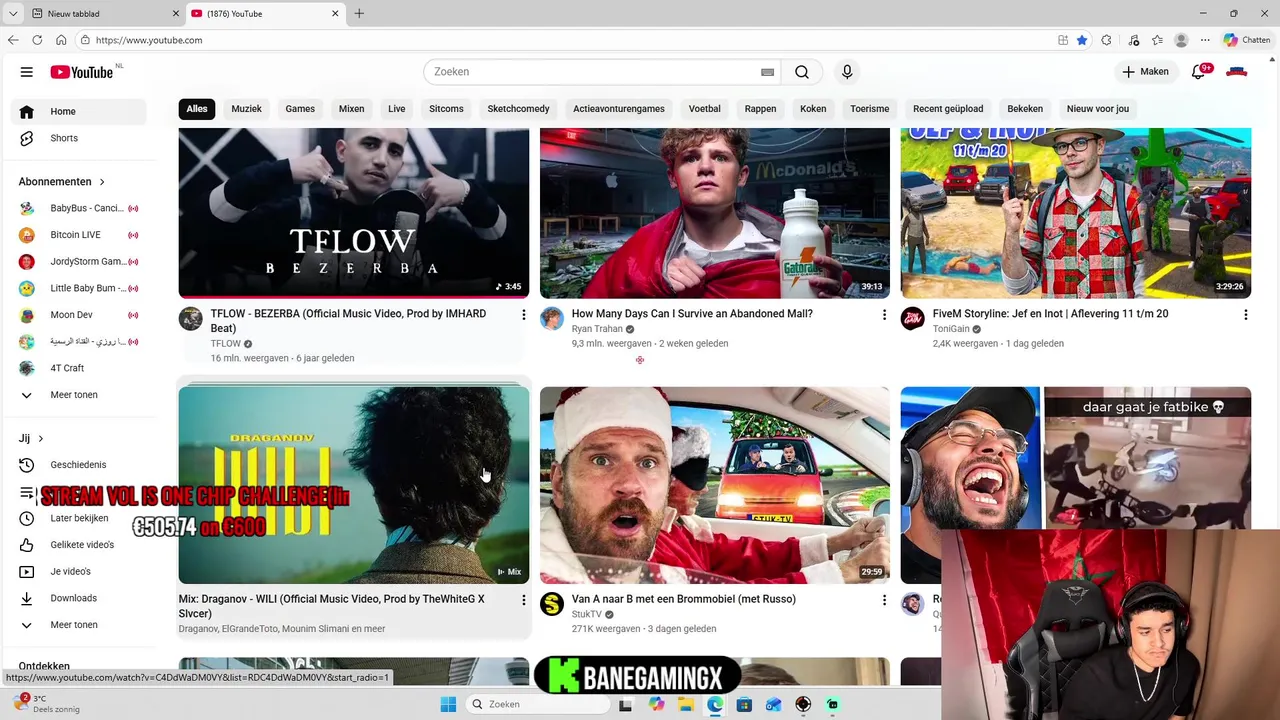The width and height of the screenshot is (1280, 720).
Task: Open the Windows Start menu
Action: click(x=447, y=704)
